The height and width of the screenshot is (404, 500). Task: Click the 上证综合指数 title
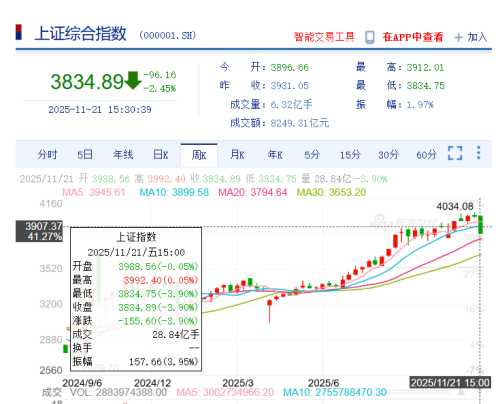pos(80,33)
